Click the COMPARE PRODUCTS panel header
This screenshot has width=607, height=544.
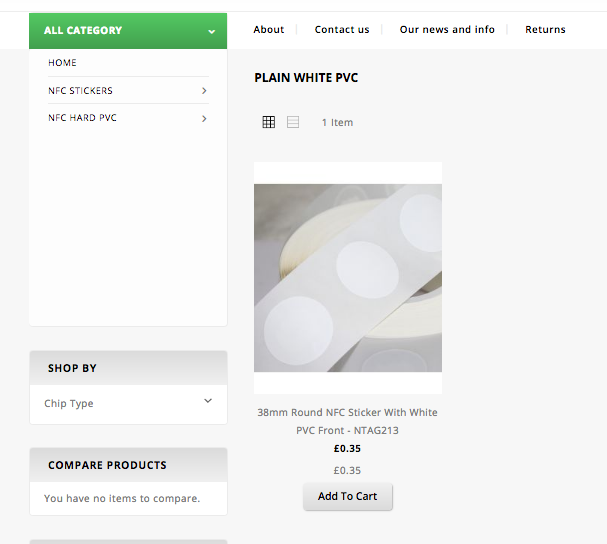pyautogui.click(x=128, y=465)
